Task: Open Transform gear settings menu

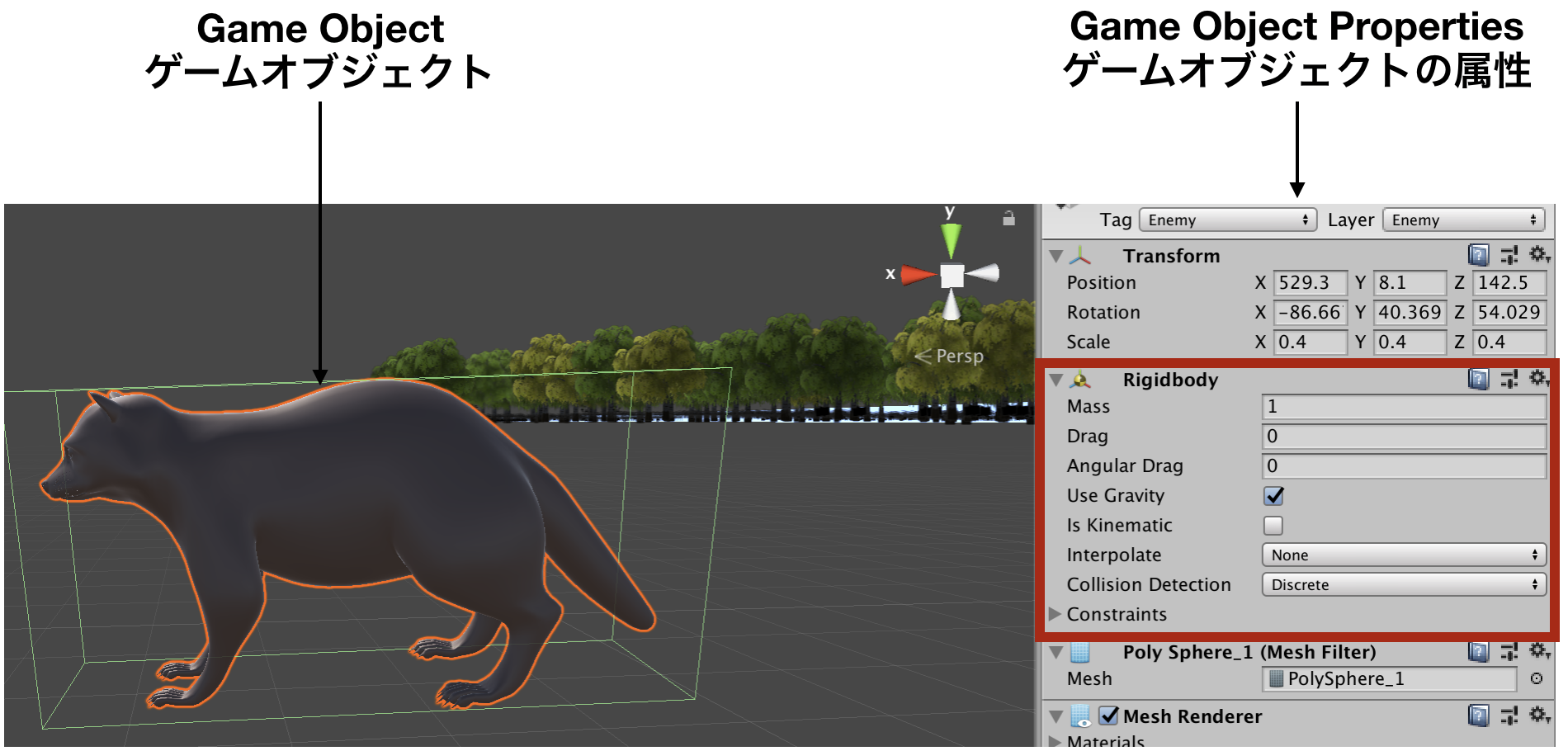Action: tap(1539, 254)
